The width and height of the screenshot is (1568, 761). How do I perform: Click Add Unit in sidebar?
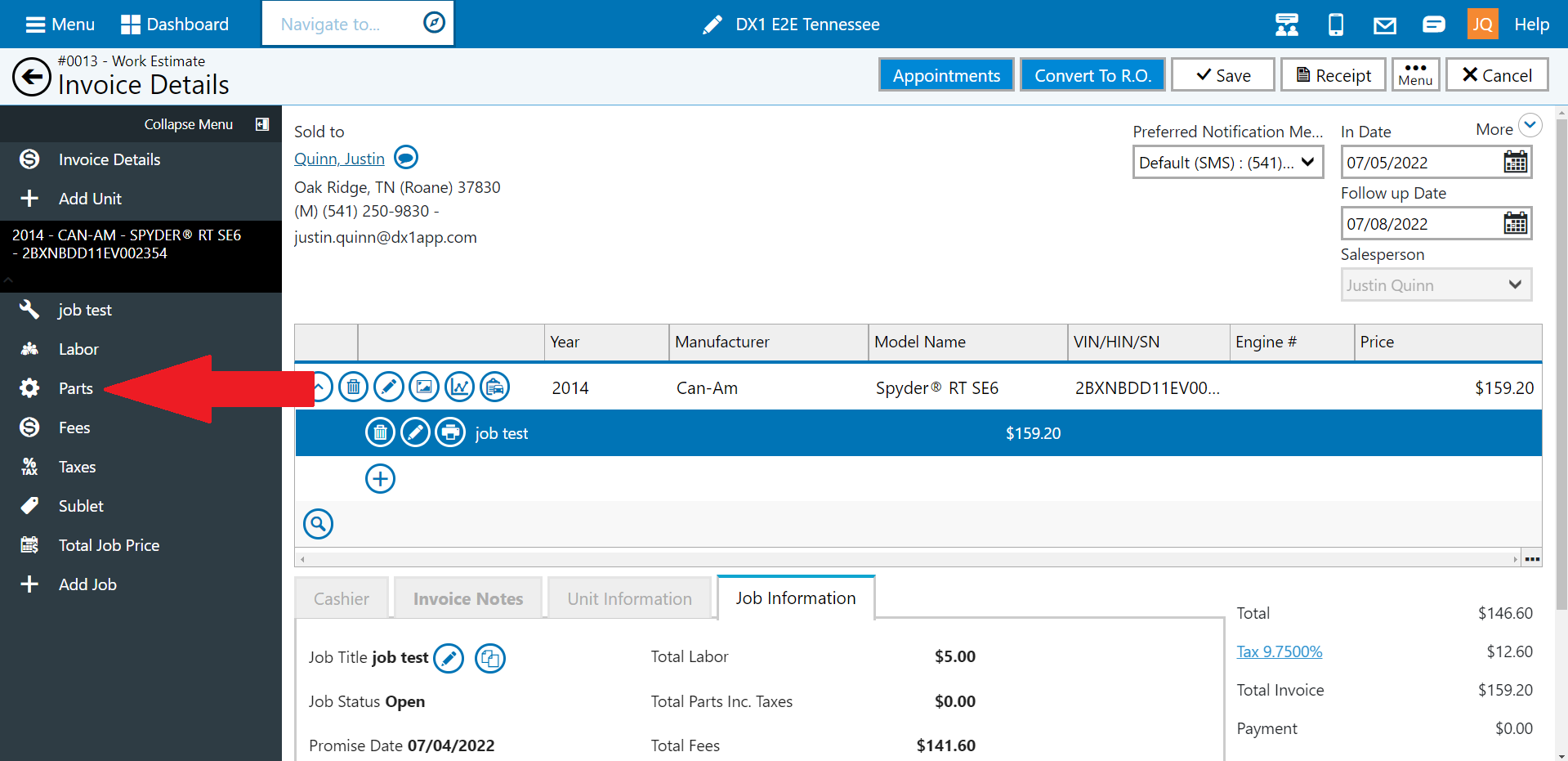(x=90, y=199)
